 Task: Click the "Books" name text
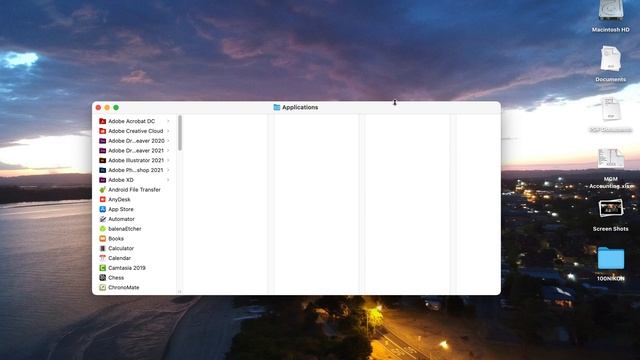pos(116,239)
